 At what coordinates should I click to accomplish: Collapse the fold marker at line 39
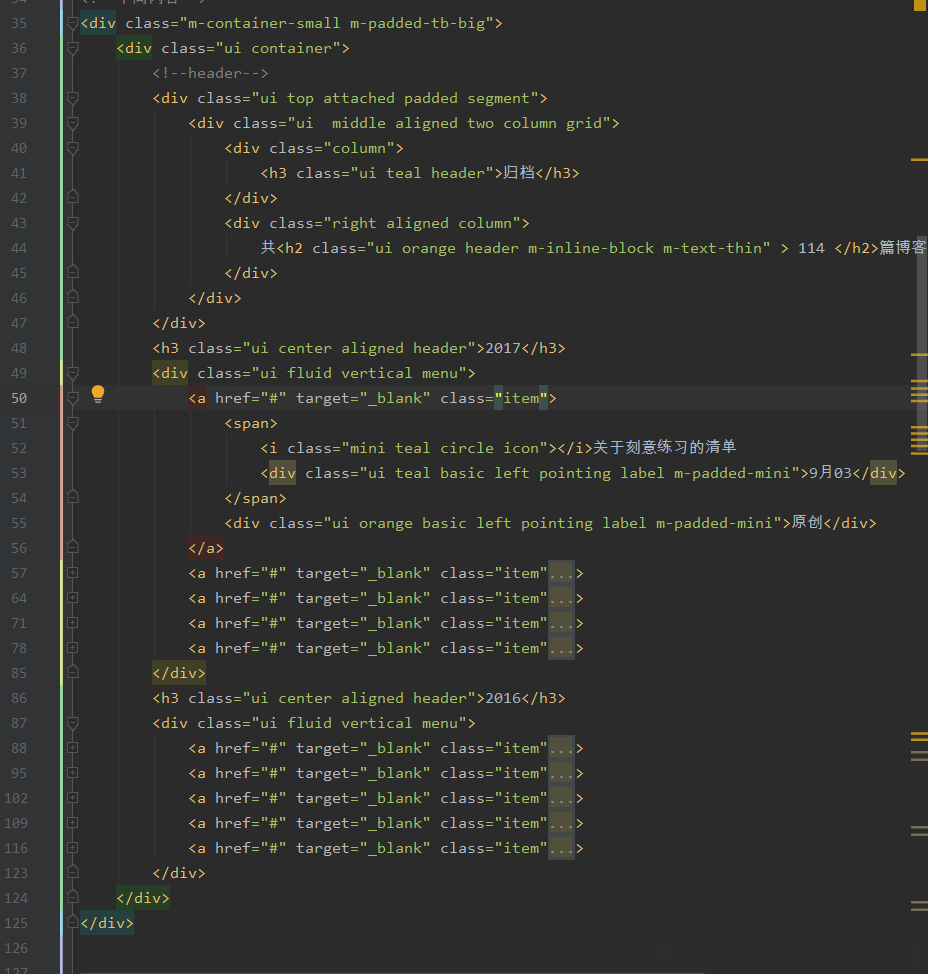tap(73, 123)
